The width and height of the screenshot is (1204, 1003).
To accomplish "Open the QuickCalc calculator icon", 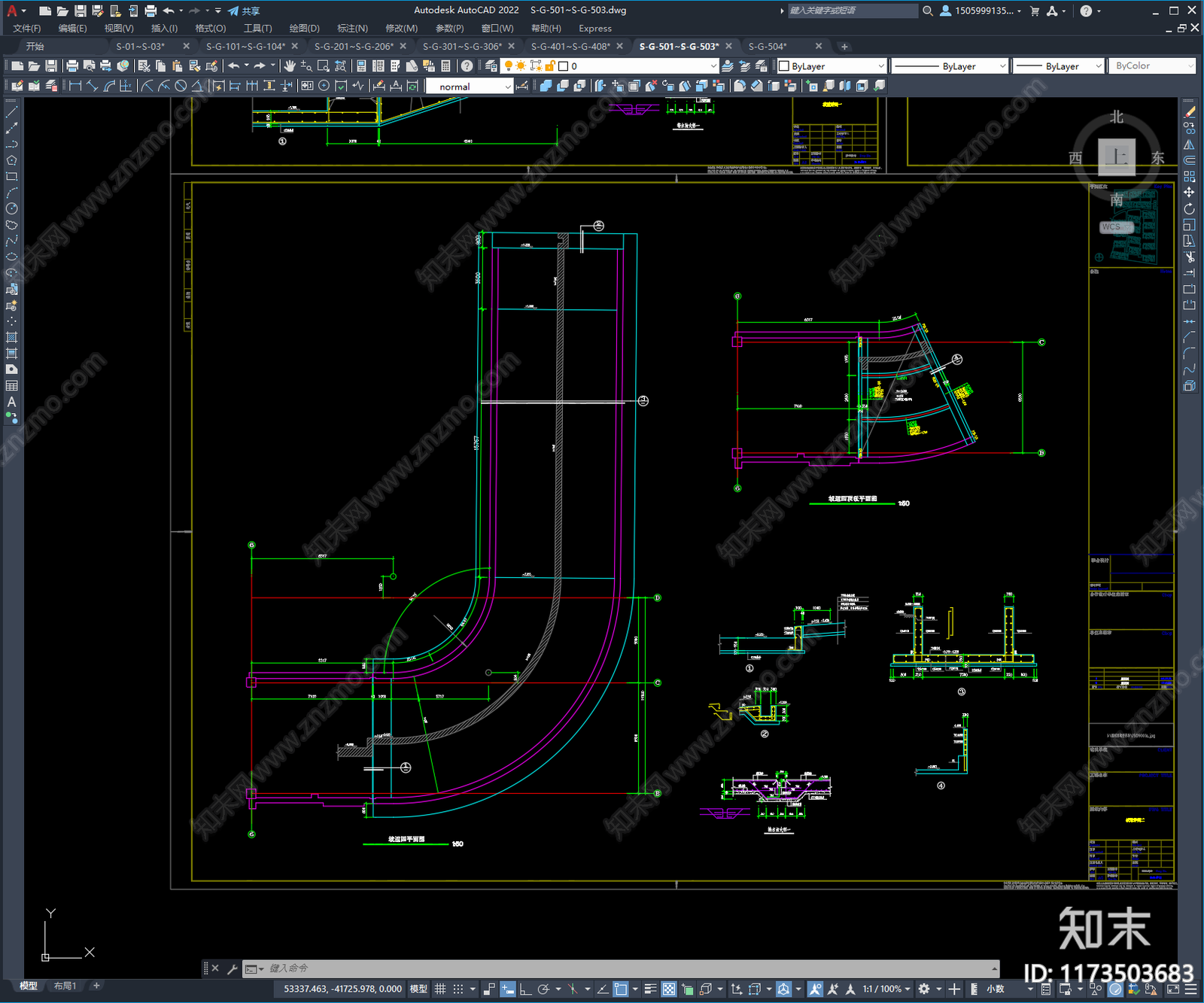I will 445,66.
